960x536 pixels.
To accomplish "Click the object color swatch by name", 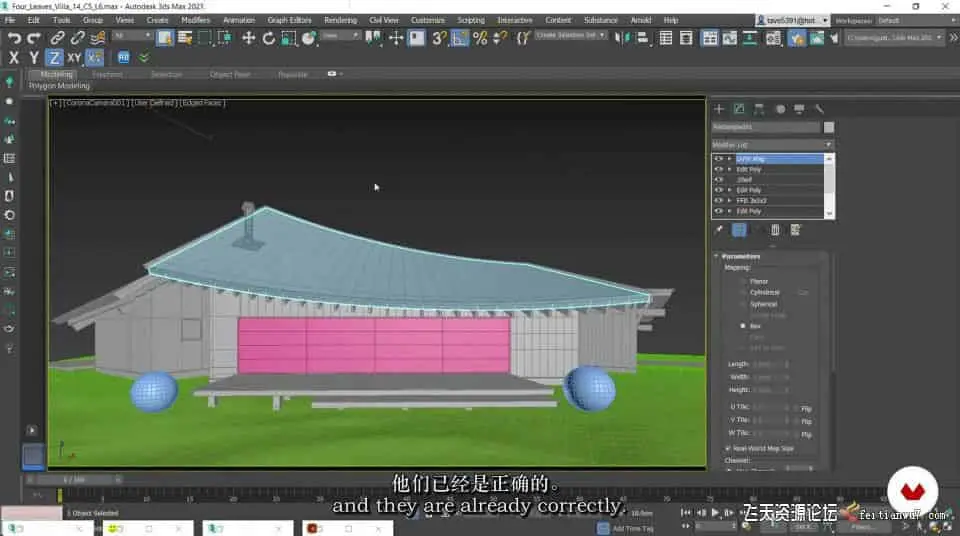I will click(x=829, y=127).
